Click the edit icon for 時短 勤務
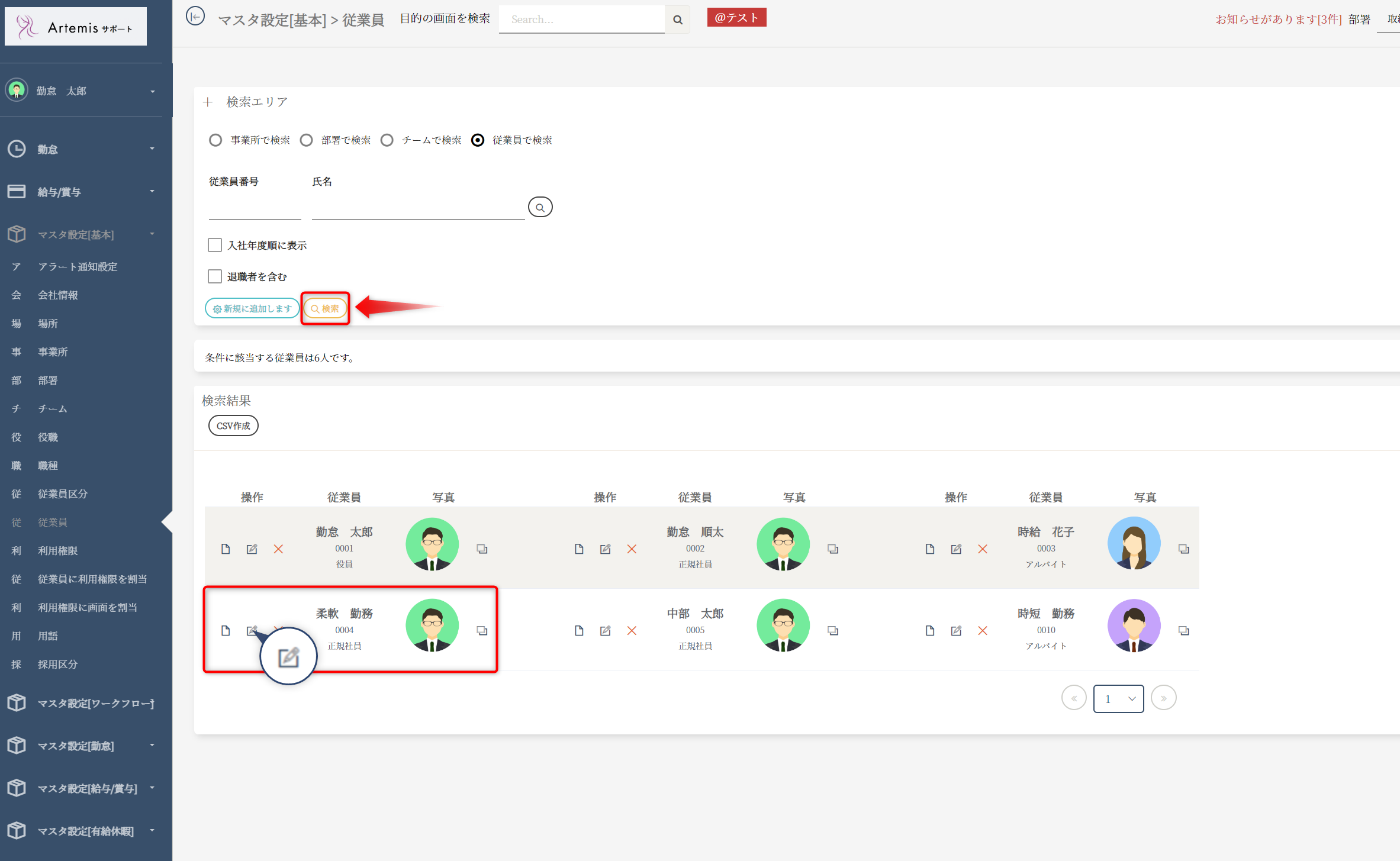 956,631
